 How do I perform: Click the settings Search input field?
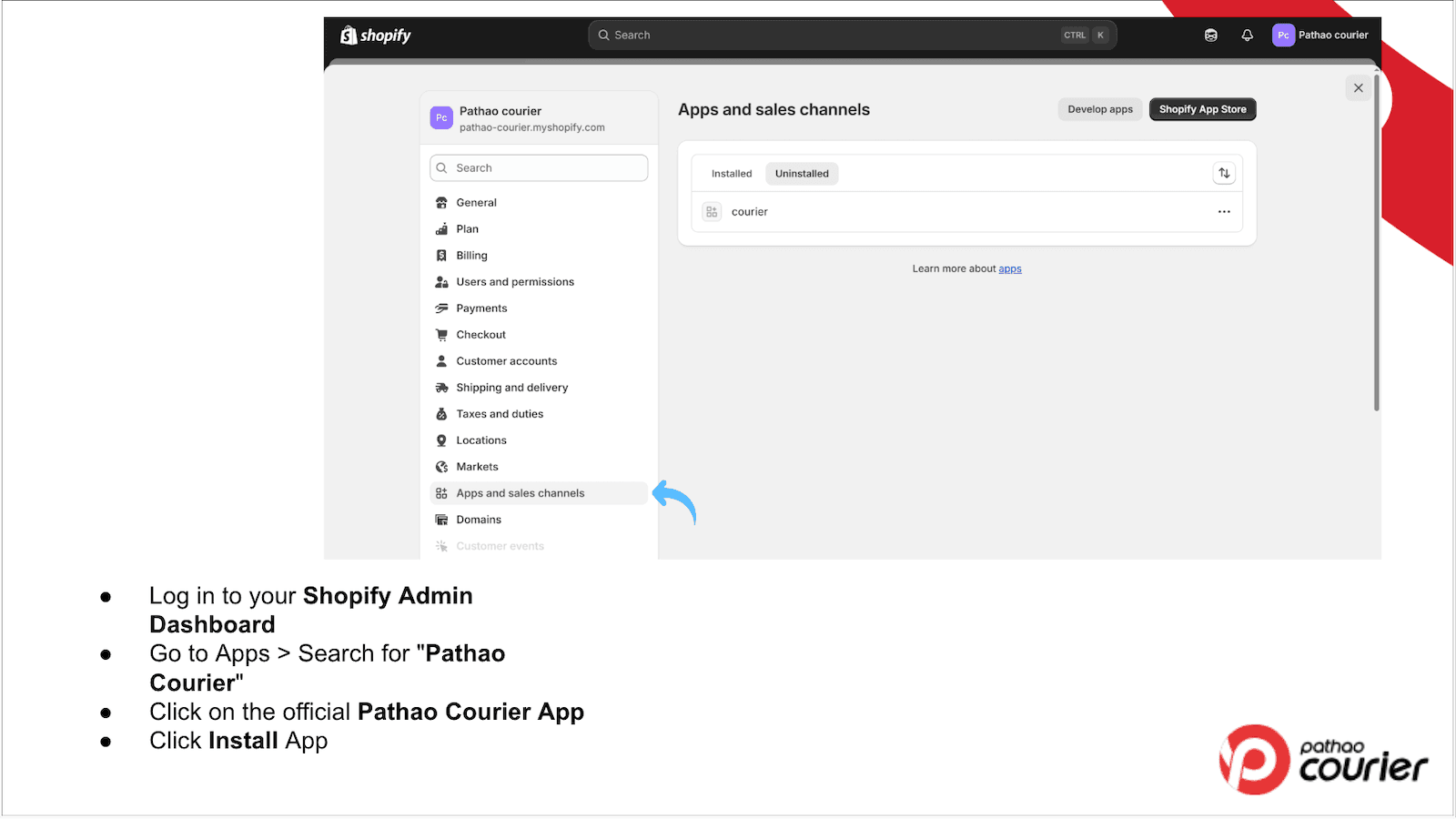coord(538,167)
